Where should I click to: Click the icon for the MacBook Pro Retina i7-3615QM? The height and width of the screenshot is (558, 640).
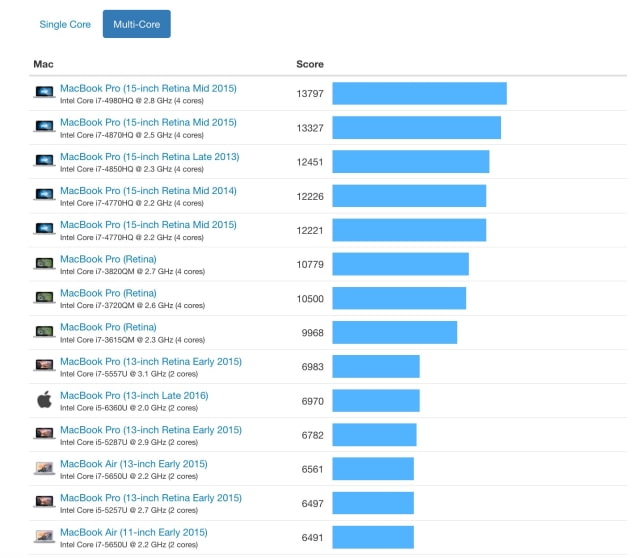click(x=44, y=331)
